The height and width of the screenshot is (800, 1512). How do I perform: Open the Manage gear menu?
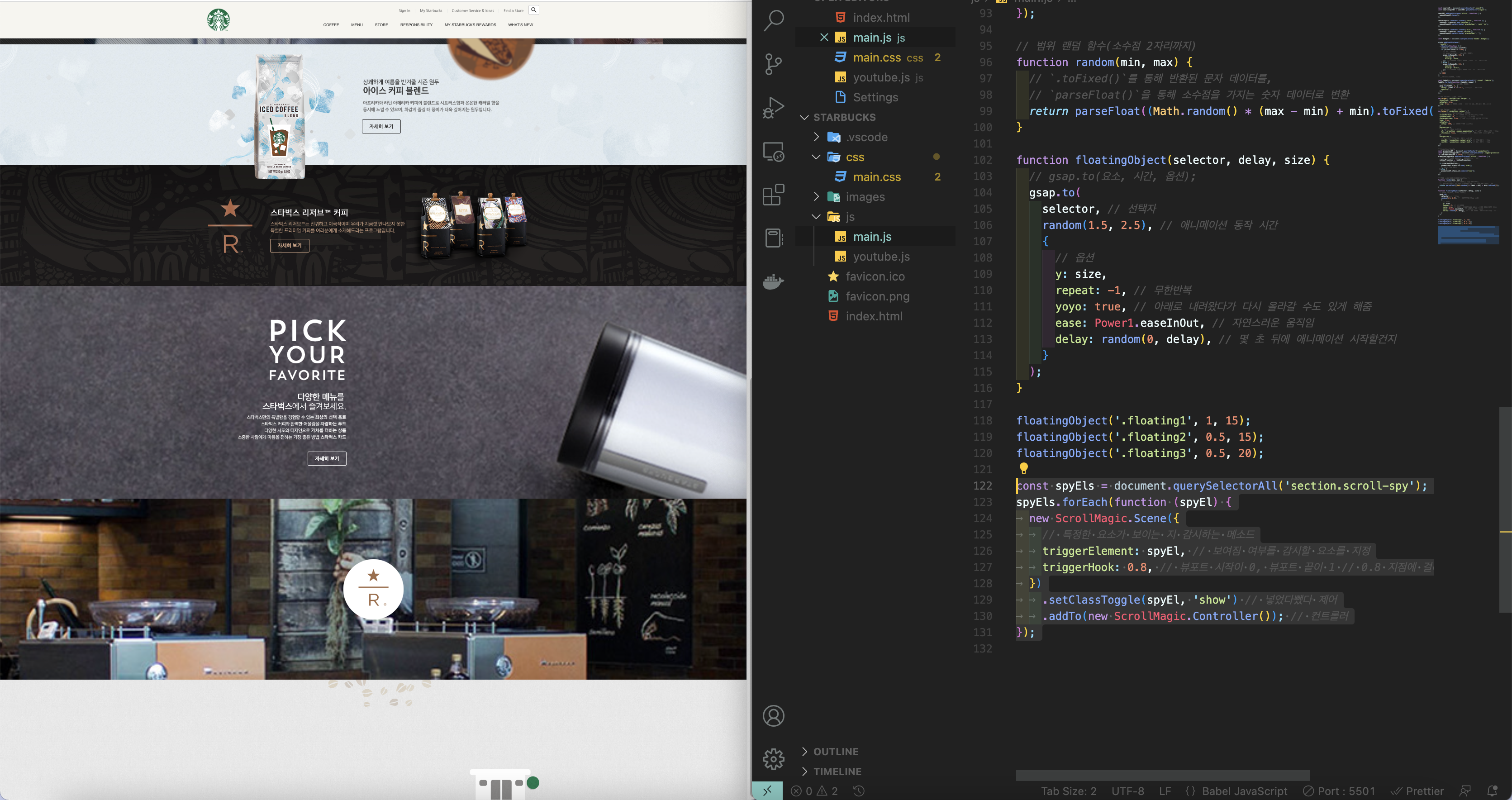[773, 759]
